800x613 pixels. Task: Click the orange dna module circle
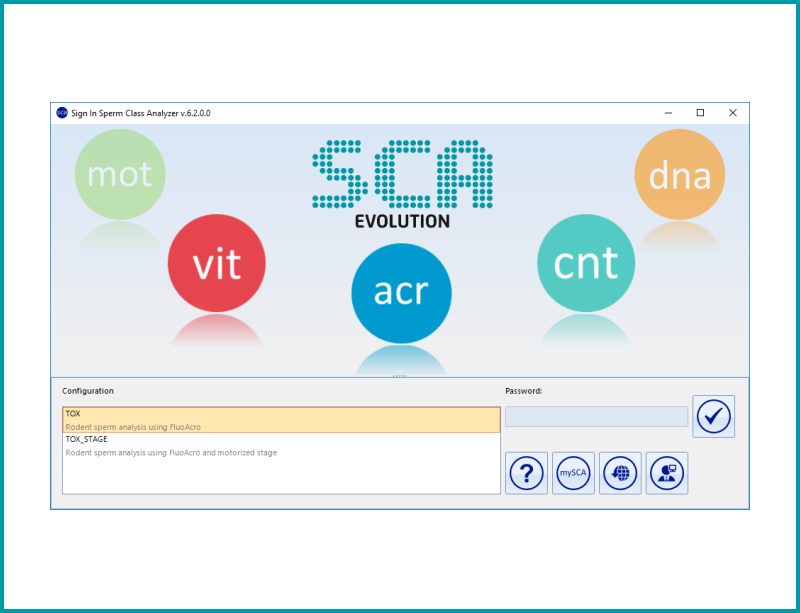coord(680,175)
